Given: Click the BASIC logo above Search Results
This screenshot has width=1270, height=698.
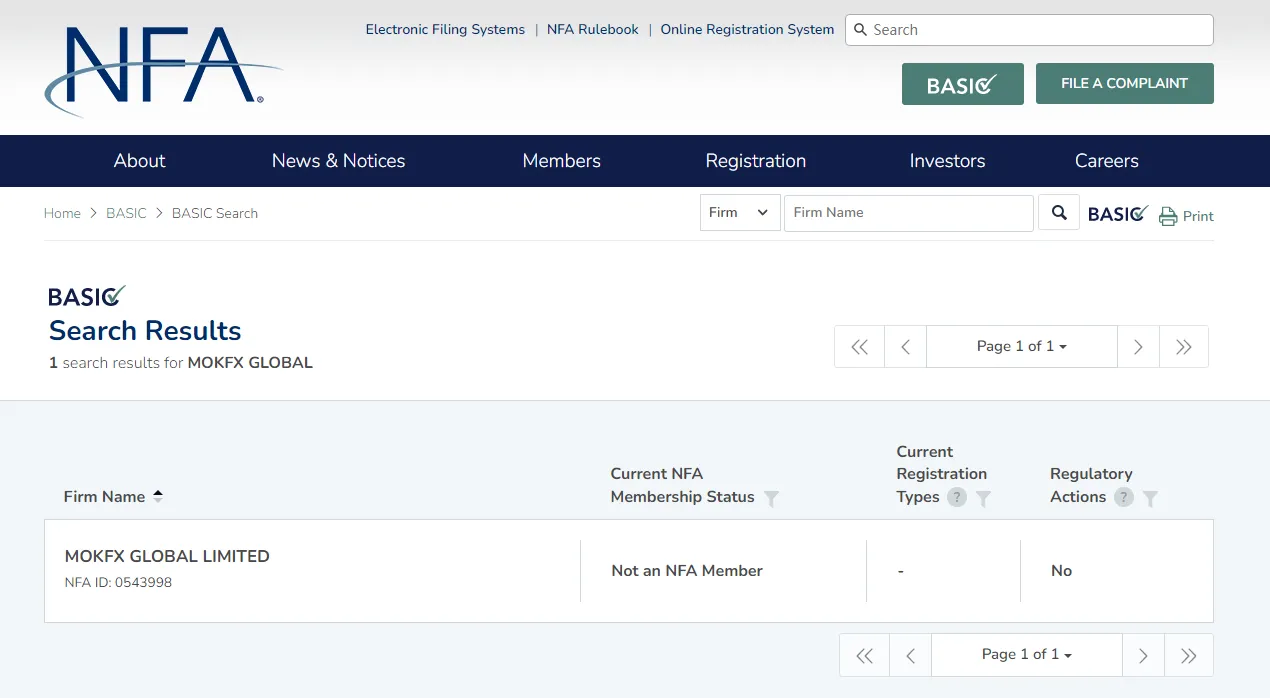Looking at the screenshot, I should pos(87,296).
